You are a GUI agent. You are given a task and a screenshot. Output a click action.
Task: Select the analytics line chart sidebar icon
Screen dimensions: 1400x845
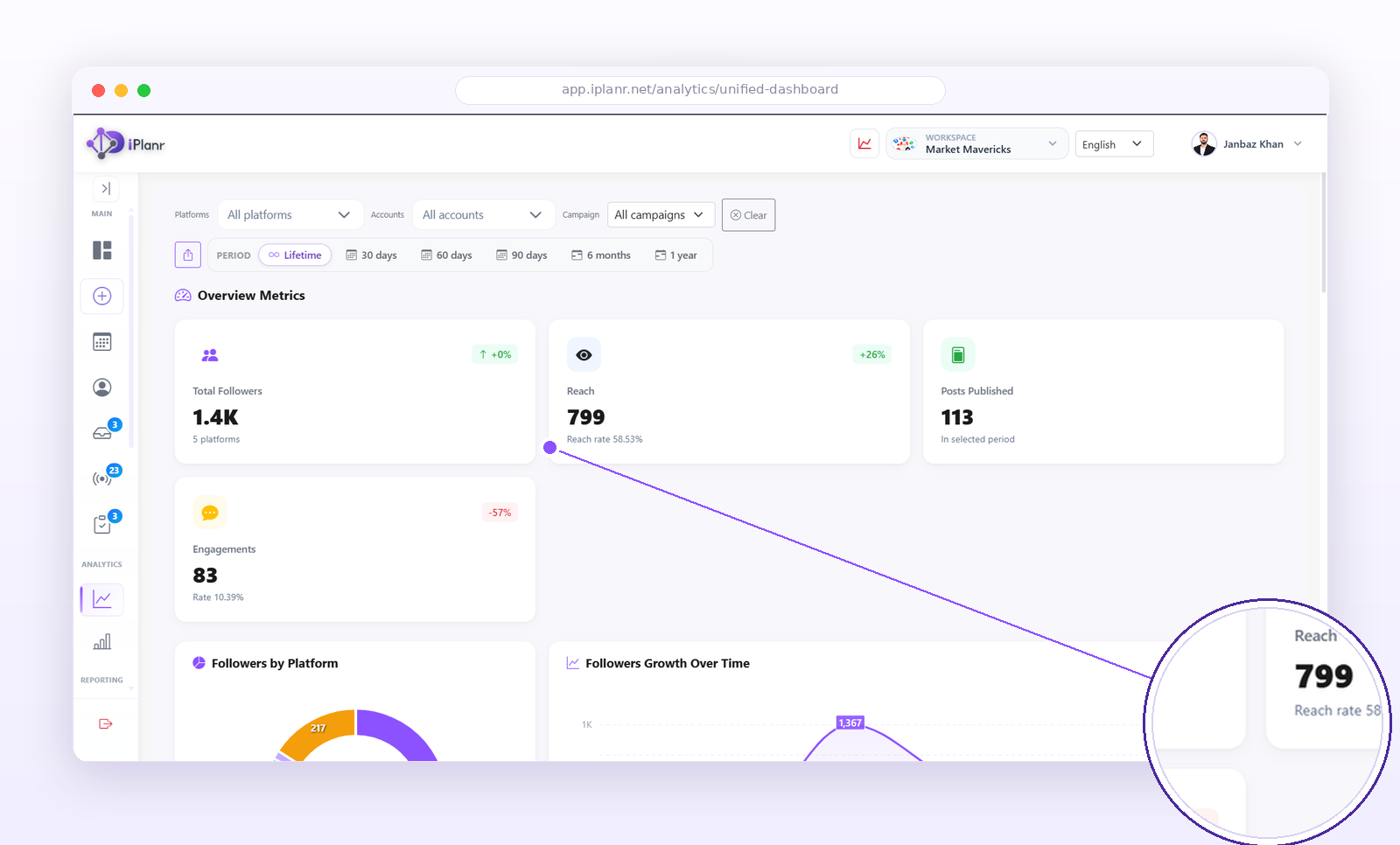102,599
